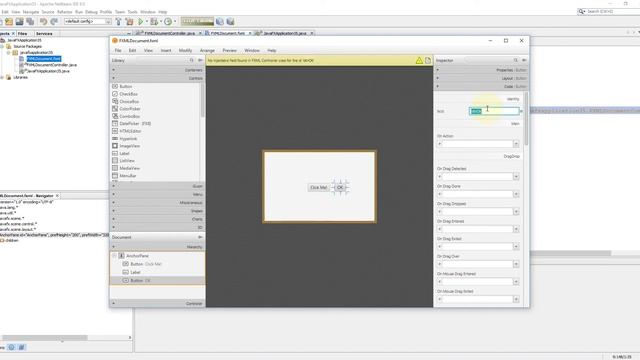This screenshot has height=360, width=640.
Task: Collapse the Hierarchy section in Document panel
Action: coord(158,247)
